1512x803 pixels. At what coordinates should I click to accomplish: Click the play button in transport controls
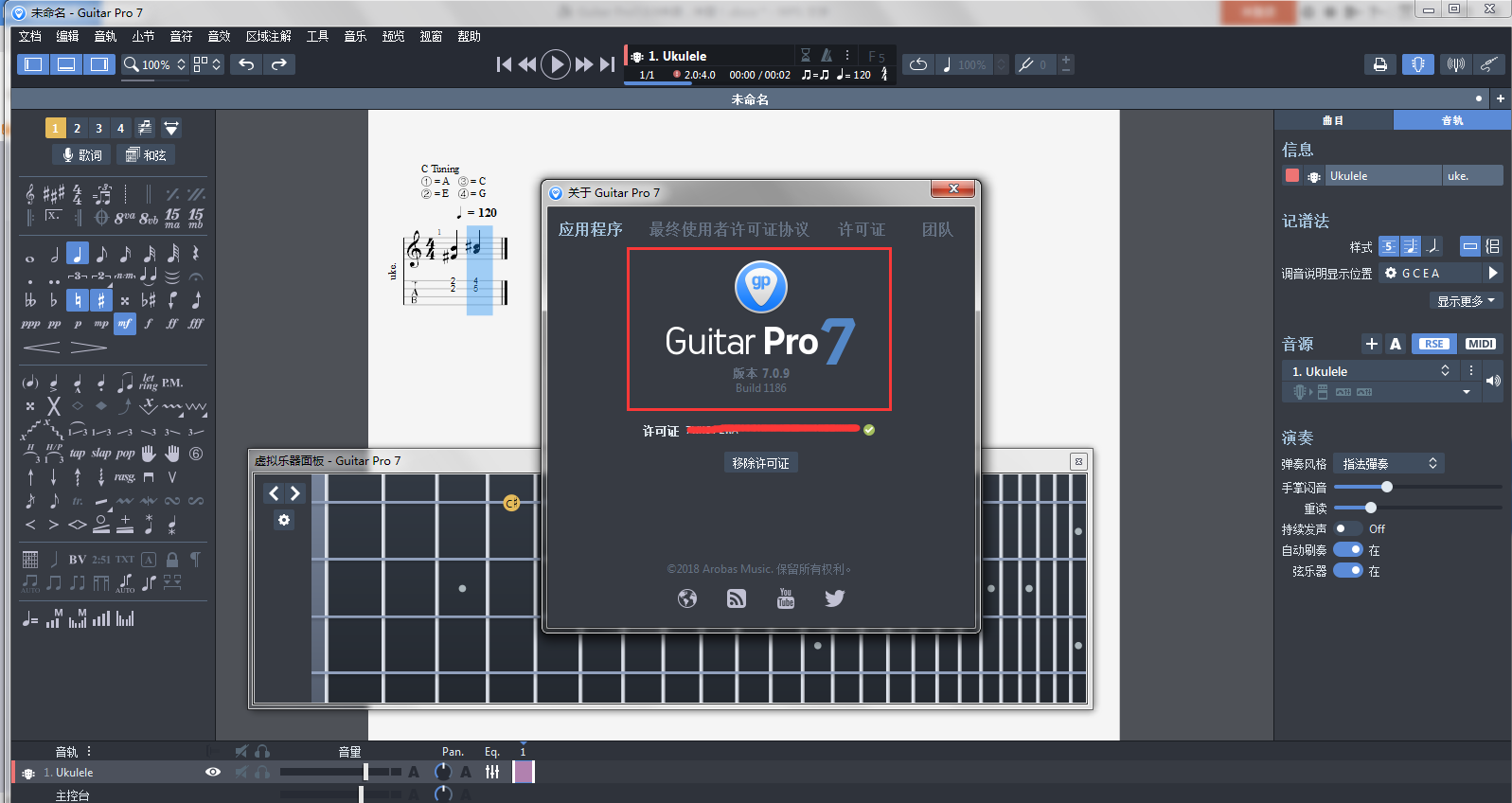pyautogui.click(x=556, y=64)
